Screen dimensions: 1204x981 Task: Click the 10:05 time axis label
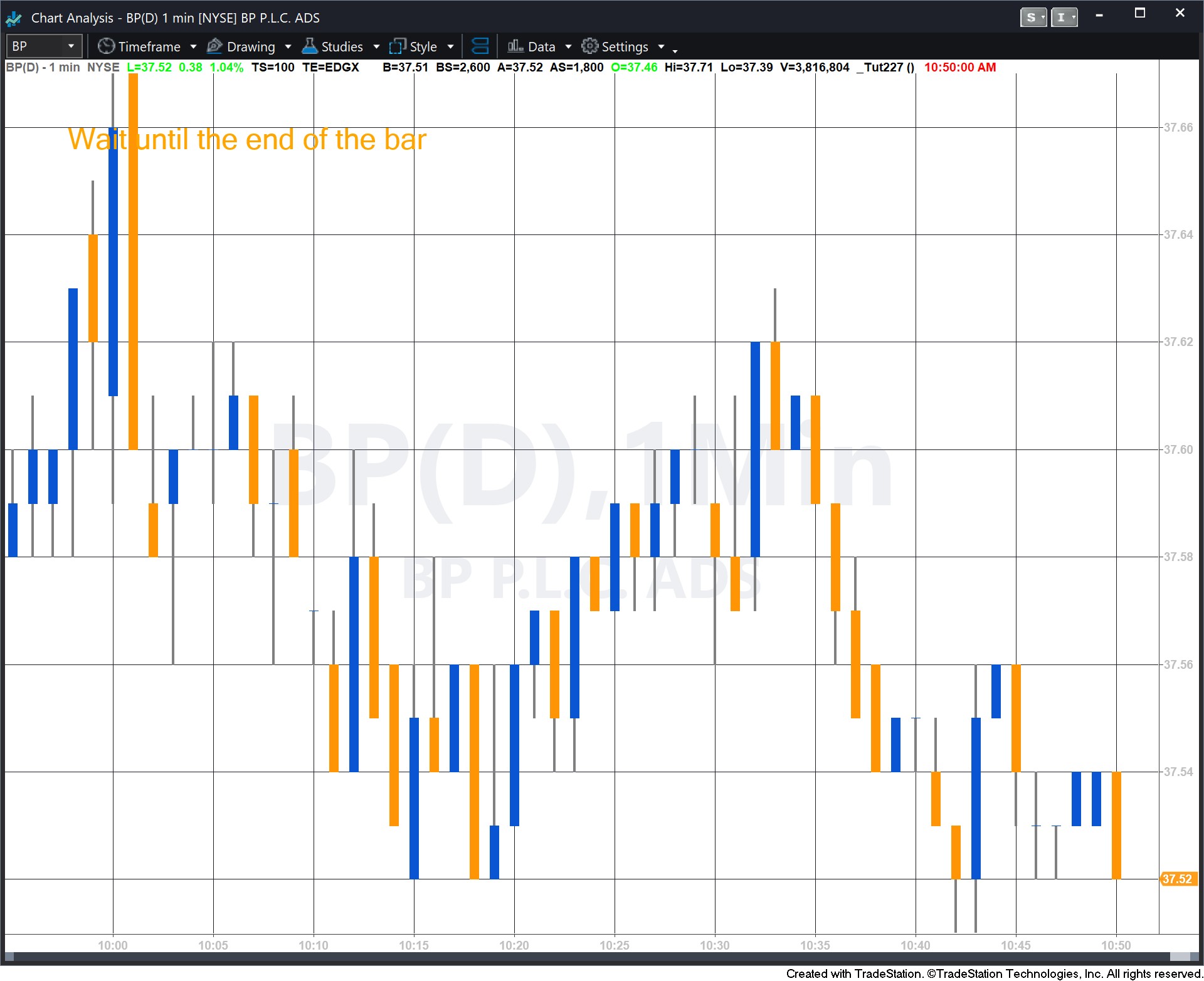tap(213, 945)
